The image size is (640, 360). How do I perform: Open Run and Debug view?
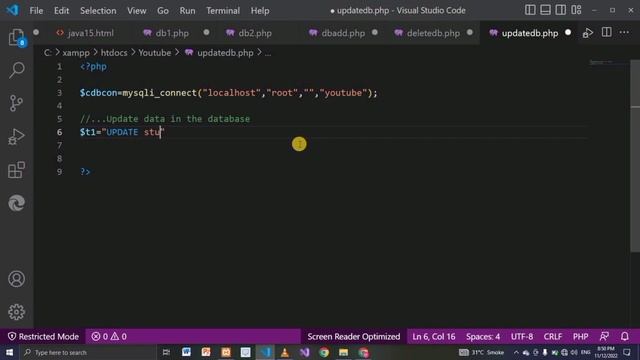(x=16, y=137)
